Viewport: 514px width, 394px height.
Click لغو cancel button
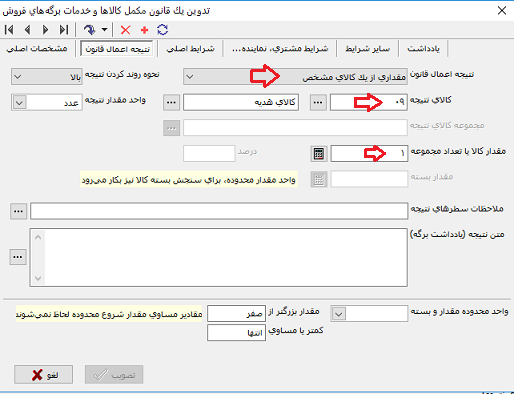pos(43,375)
